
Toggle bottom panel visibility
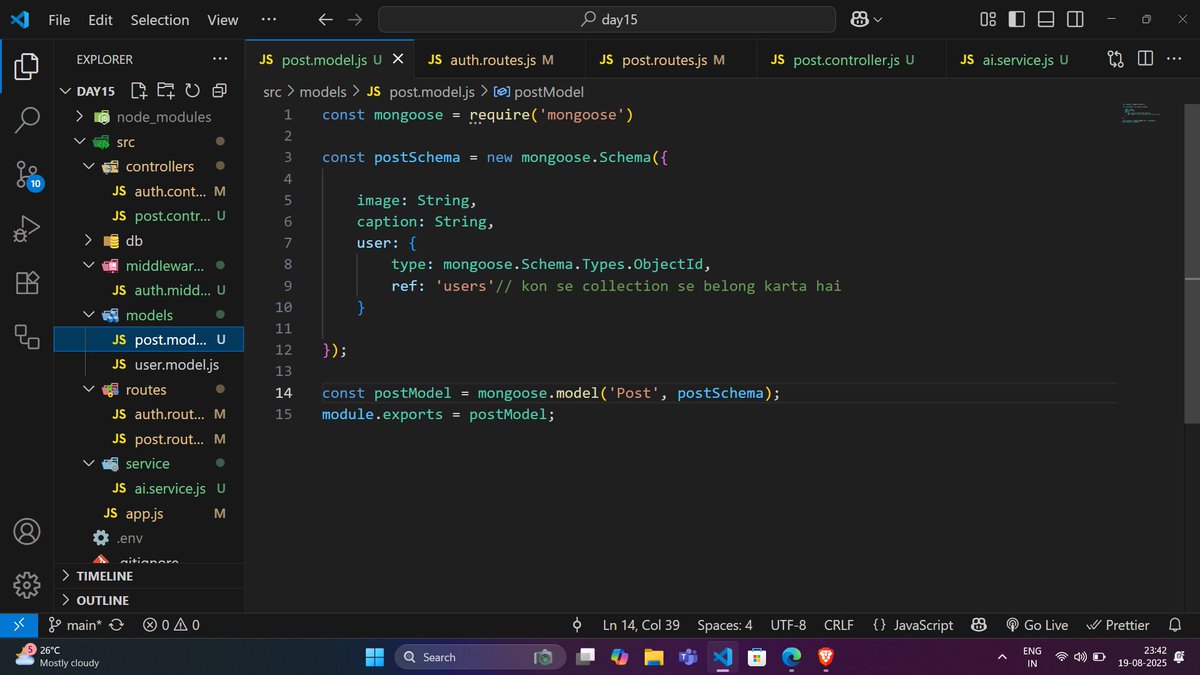coord(1046,19)
